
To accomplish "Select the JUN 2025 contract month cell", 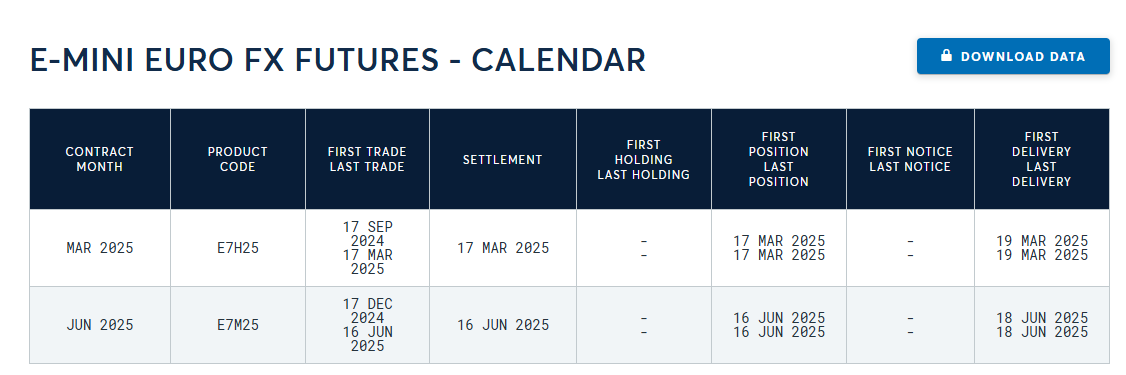I will (100, 325).
